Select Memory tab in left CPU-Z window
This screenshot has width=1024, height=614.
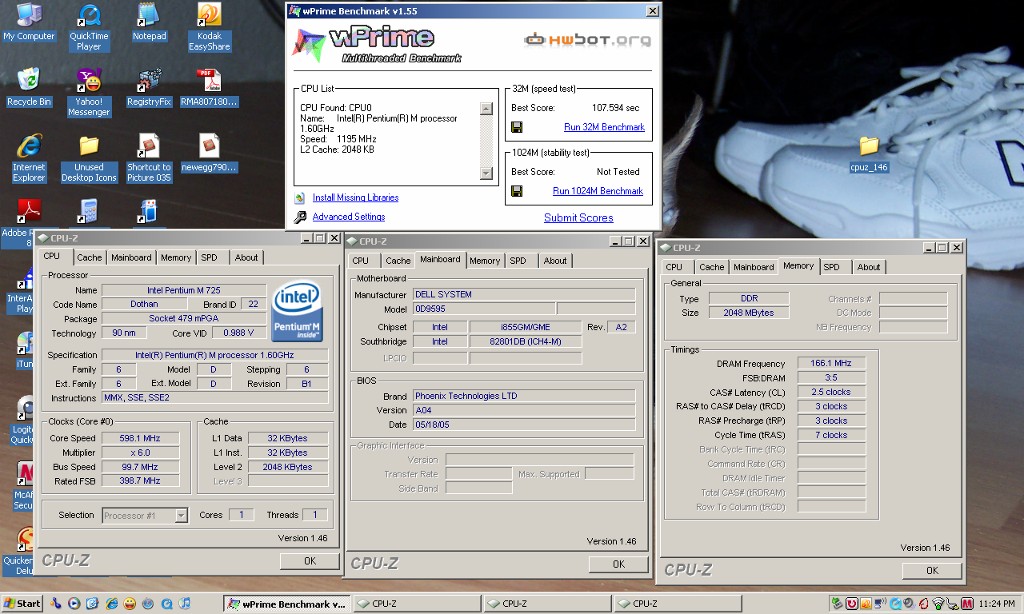pyautogui.click(x=176, y=257)
